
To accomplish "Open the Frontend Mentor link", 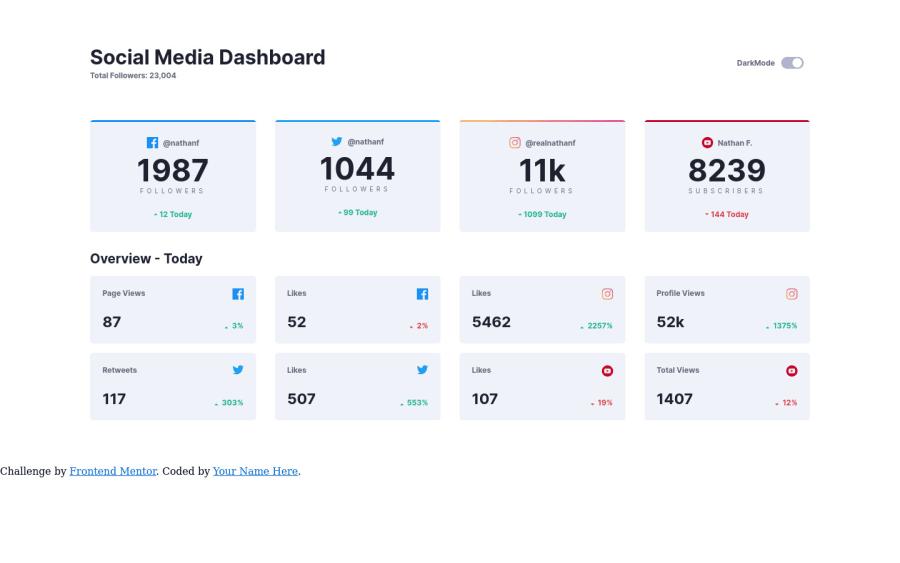I will 113,471.
